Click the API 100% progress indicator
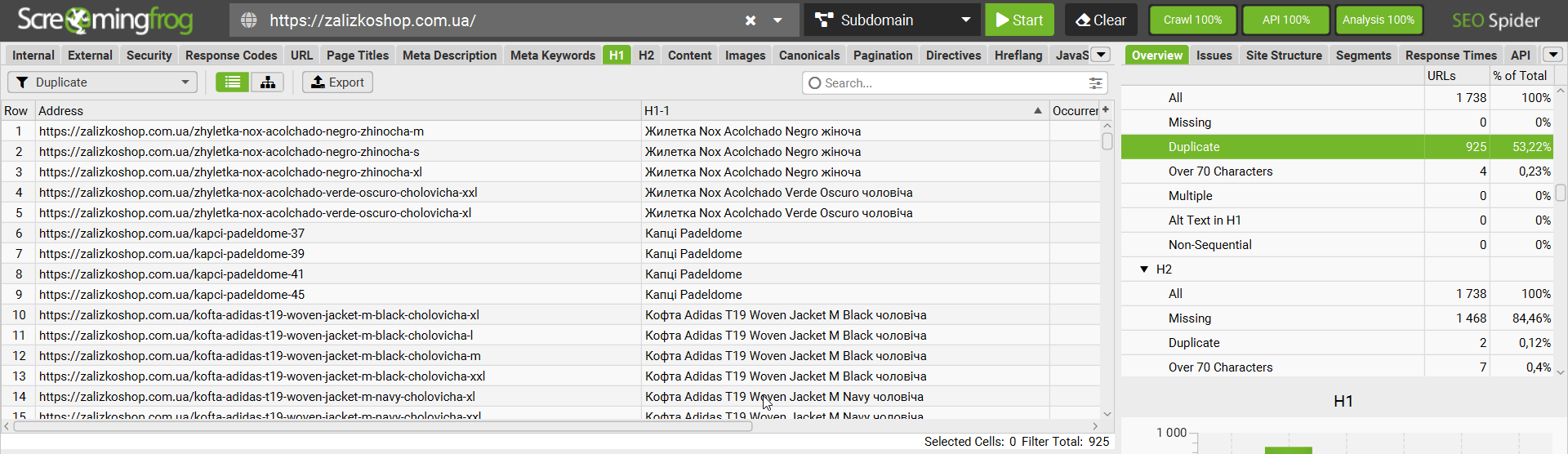The width and height of the screenshot is (1568, 454). tap(1285, 20)
